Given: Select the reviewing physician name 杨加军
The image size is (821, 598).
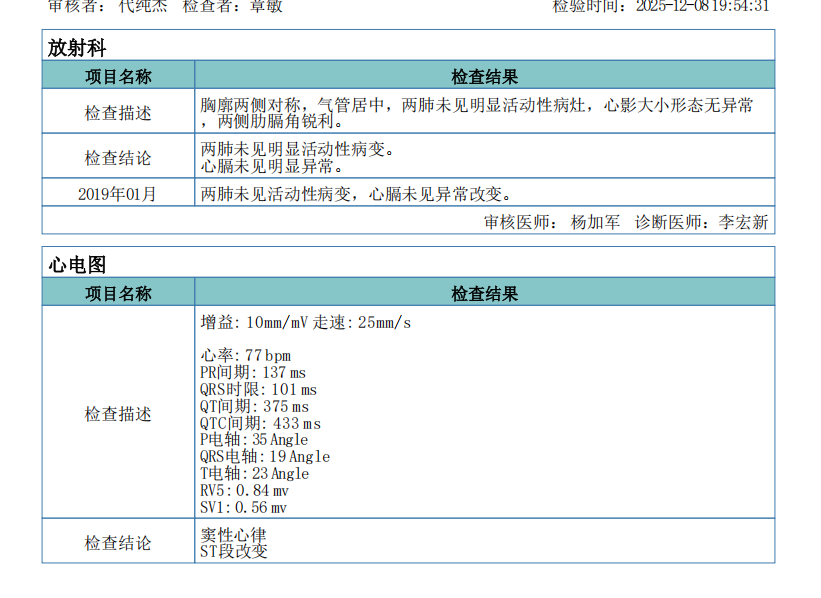Looking at the screenshot, I should pos(595,222).
